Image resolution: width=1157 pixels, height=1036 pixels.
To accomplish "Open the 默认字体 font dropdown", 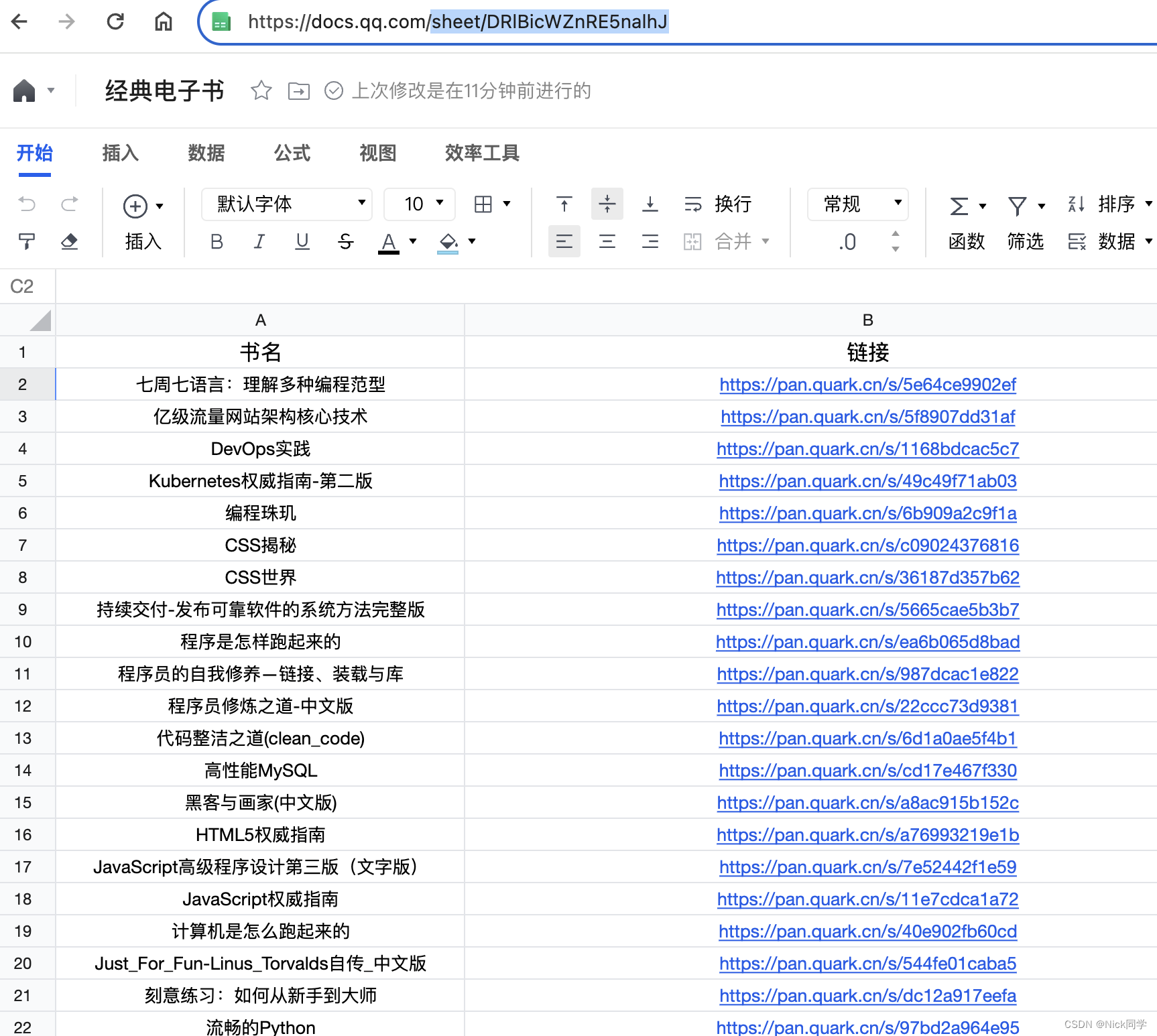I will point(287,204).
